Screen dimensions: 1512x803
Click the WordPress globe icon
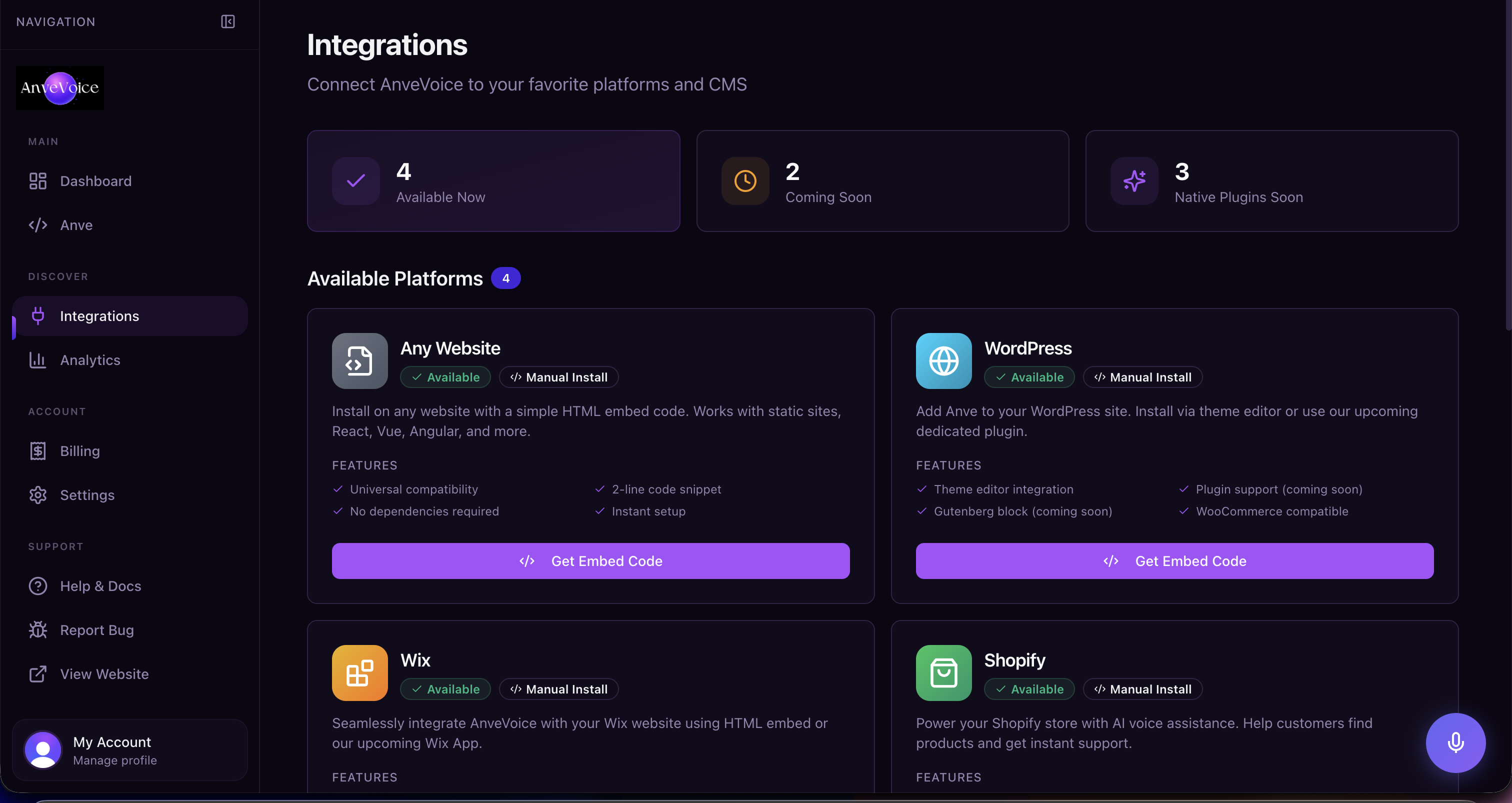click(x=943, y=360)
